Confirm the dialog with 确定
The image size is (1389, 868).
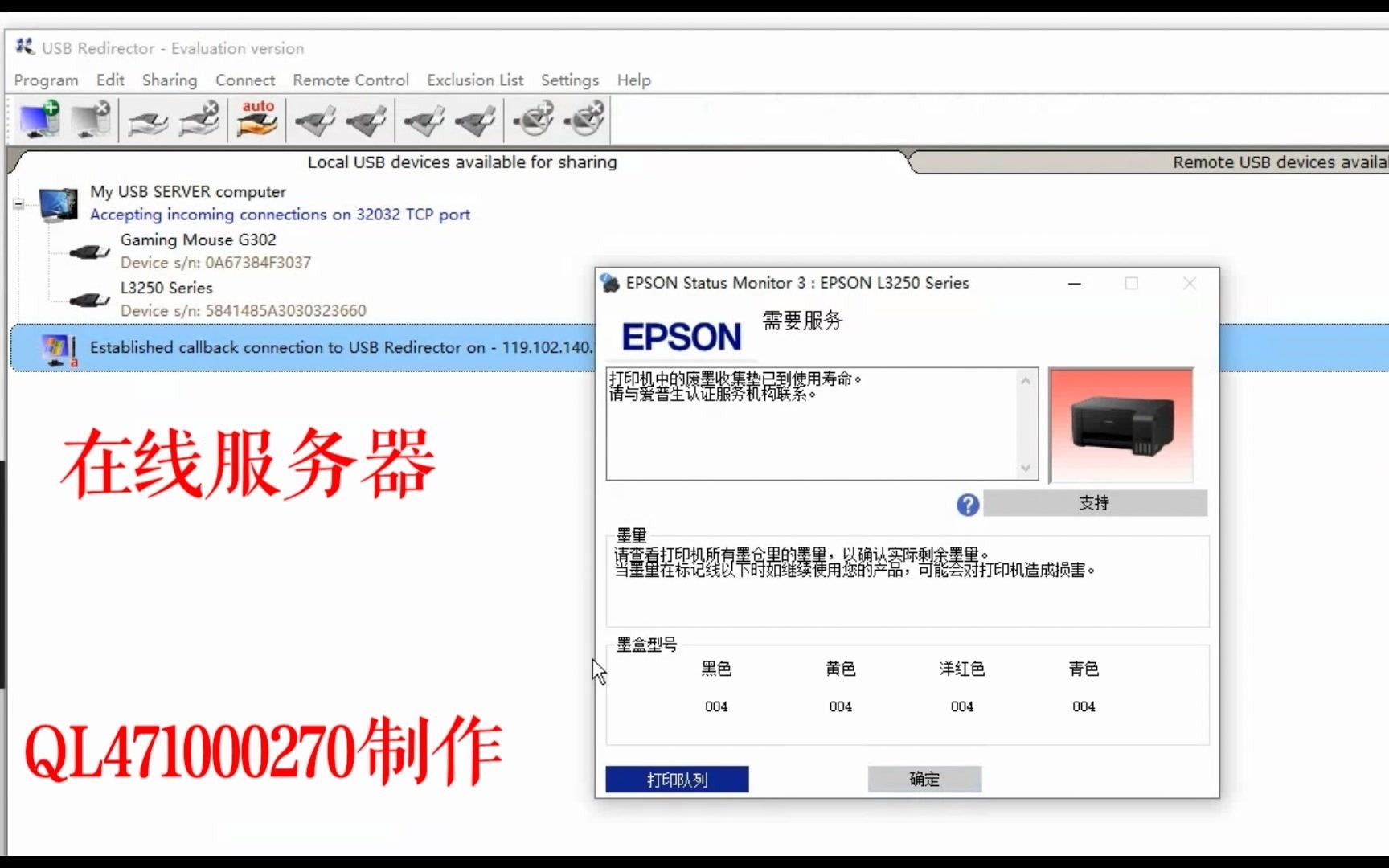pyautogui.click(x=924, y=779)
